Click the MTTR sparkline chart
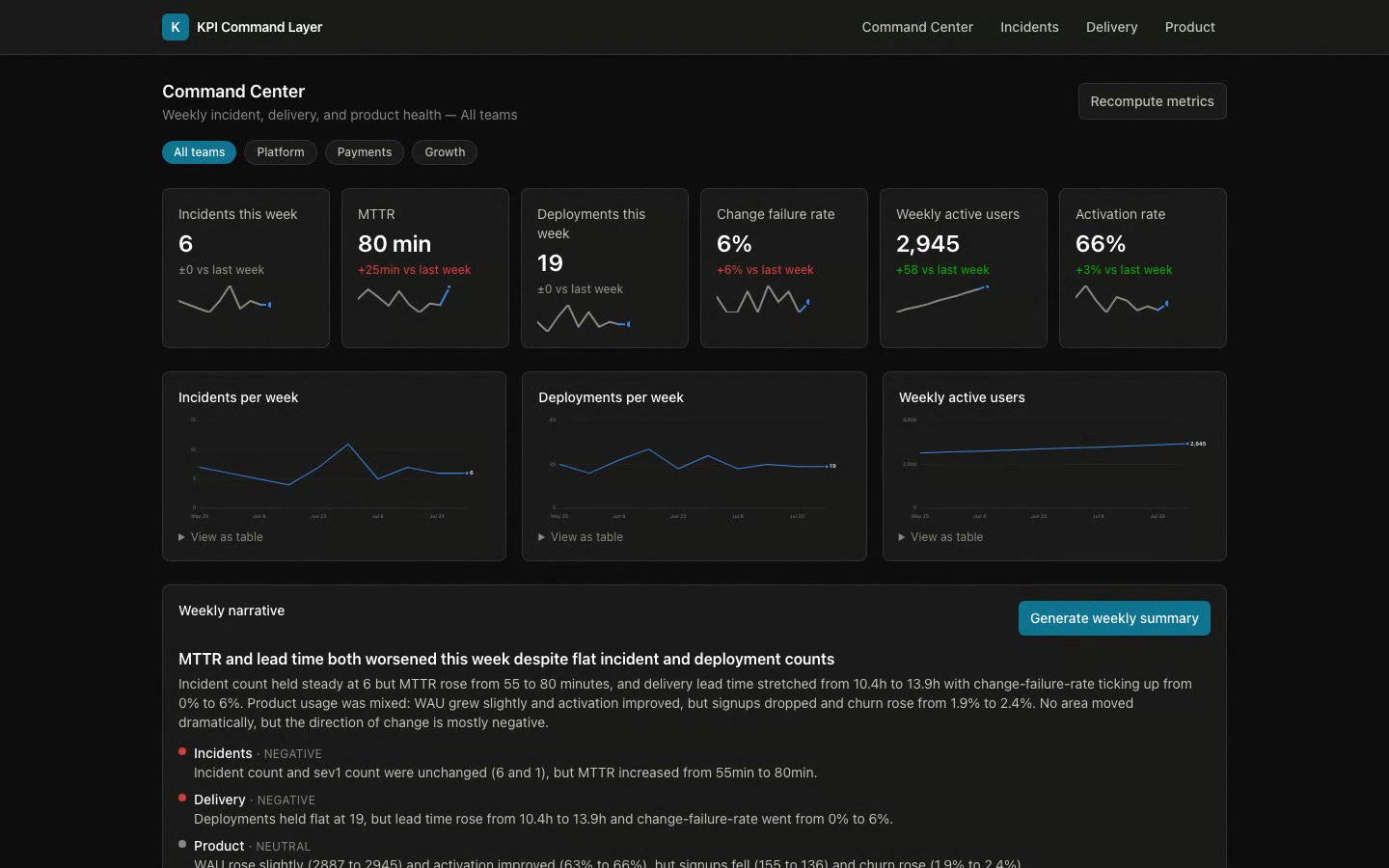The width and height of the screenshot is (1389, 868). [404, 299]
